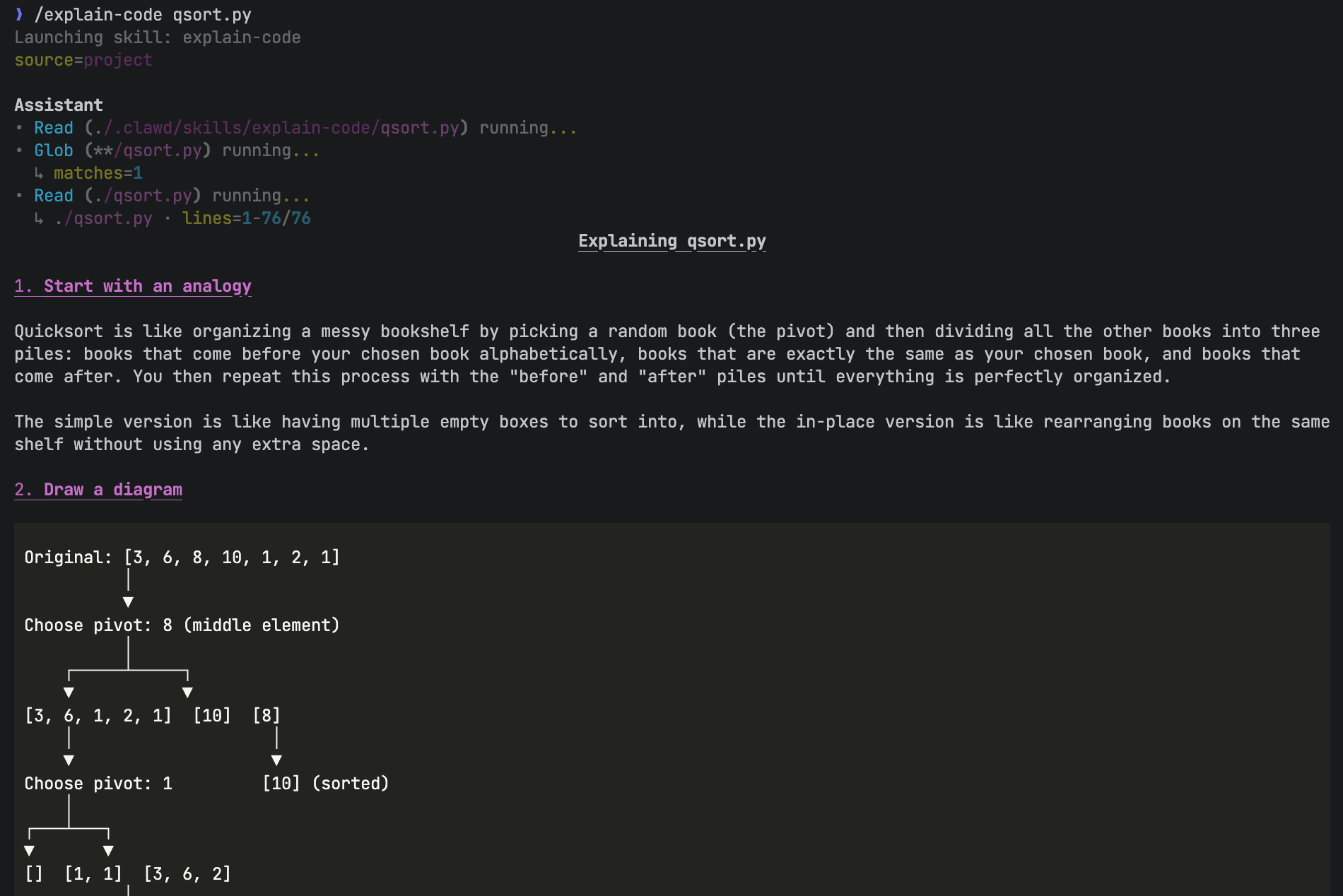Image resolution: width=1343 pixels, height=896 pixels.
Task: Click the prompt chevron before /explain-code
Action: pyautogui.click(x=19, y=15)
